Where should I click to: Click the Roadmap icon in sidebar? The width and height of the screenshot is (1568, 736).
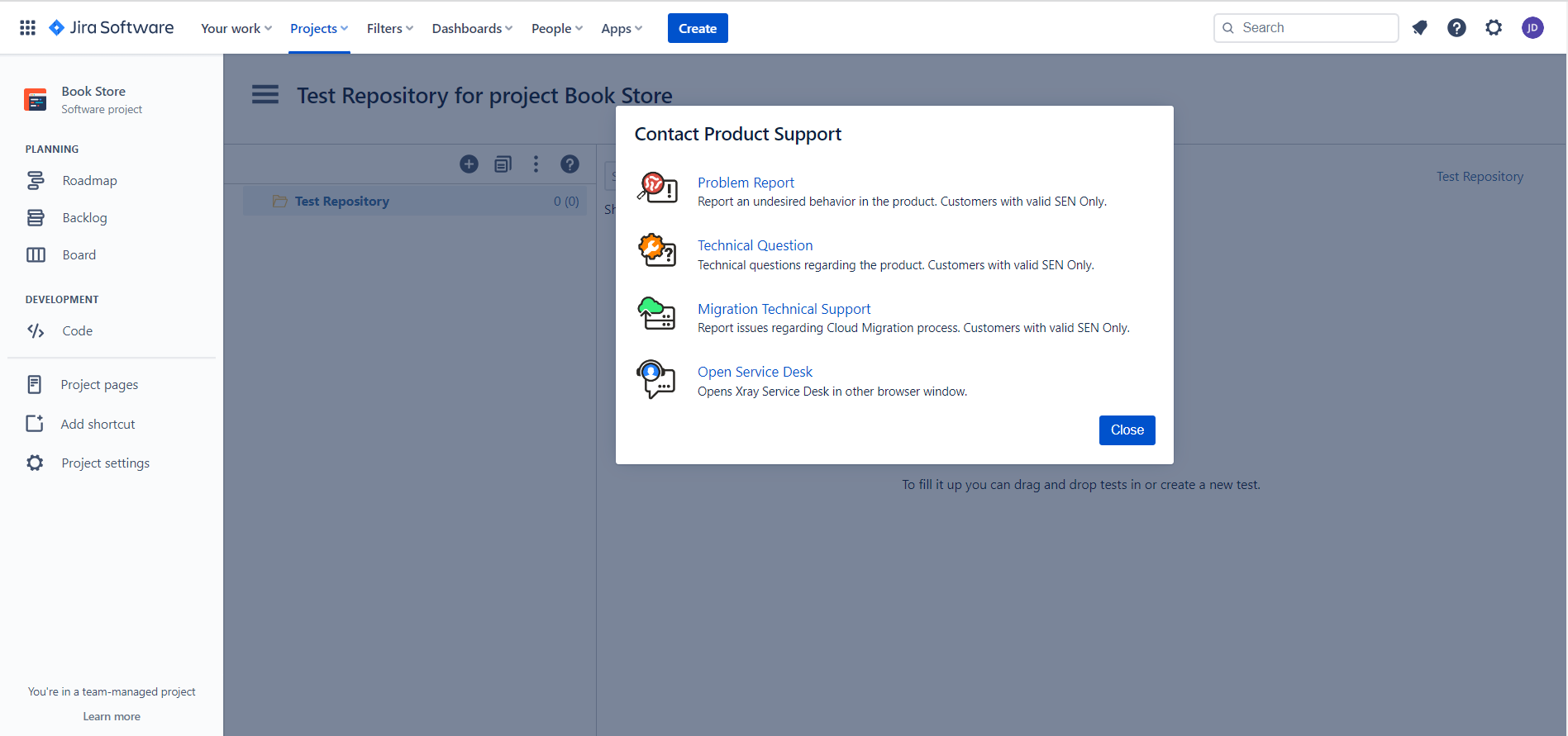tap(36, 180)
